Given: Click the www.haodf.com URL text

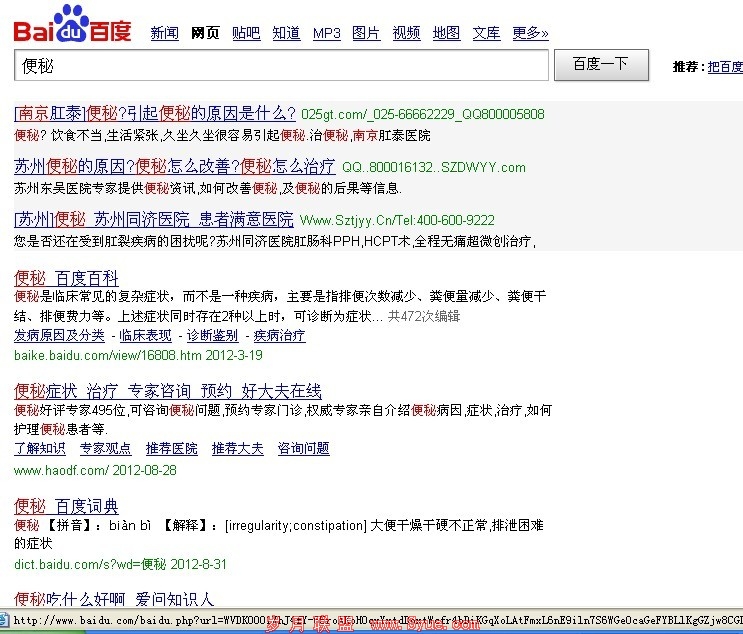Looking at the screenshot, I should 62,470.
